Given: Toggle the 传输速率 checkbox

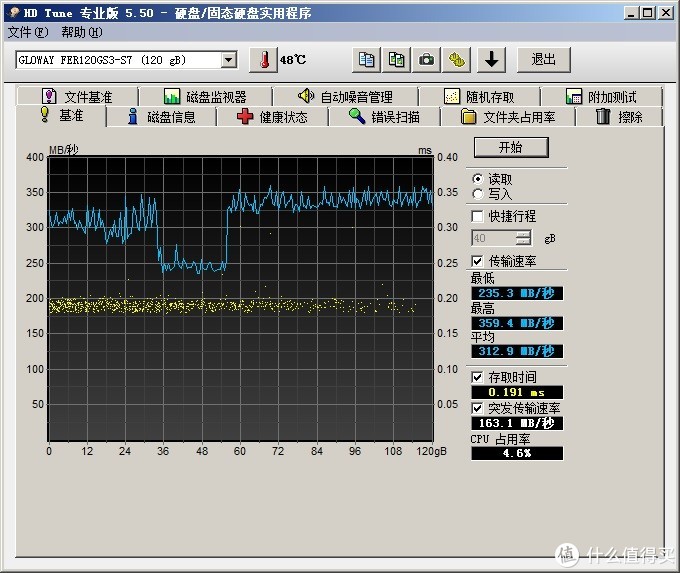Looking at the screenshot, I should coord(477,261).
